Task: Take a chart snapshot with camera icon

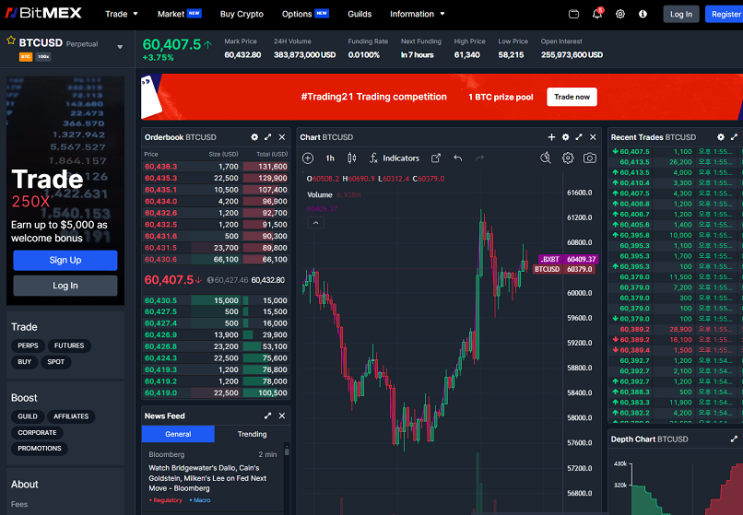Action: tap(589, 158)
